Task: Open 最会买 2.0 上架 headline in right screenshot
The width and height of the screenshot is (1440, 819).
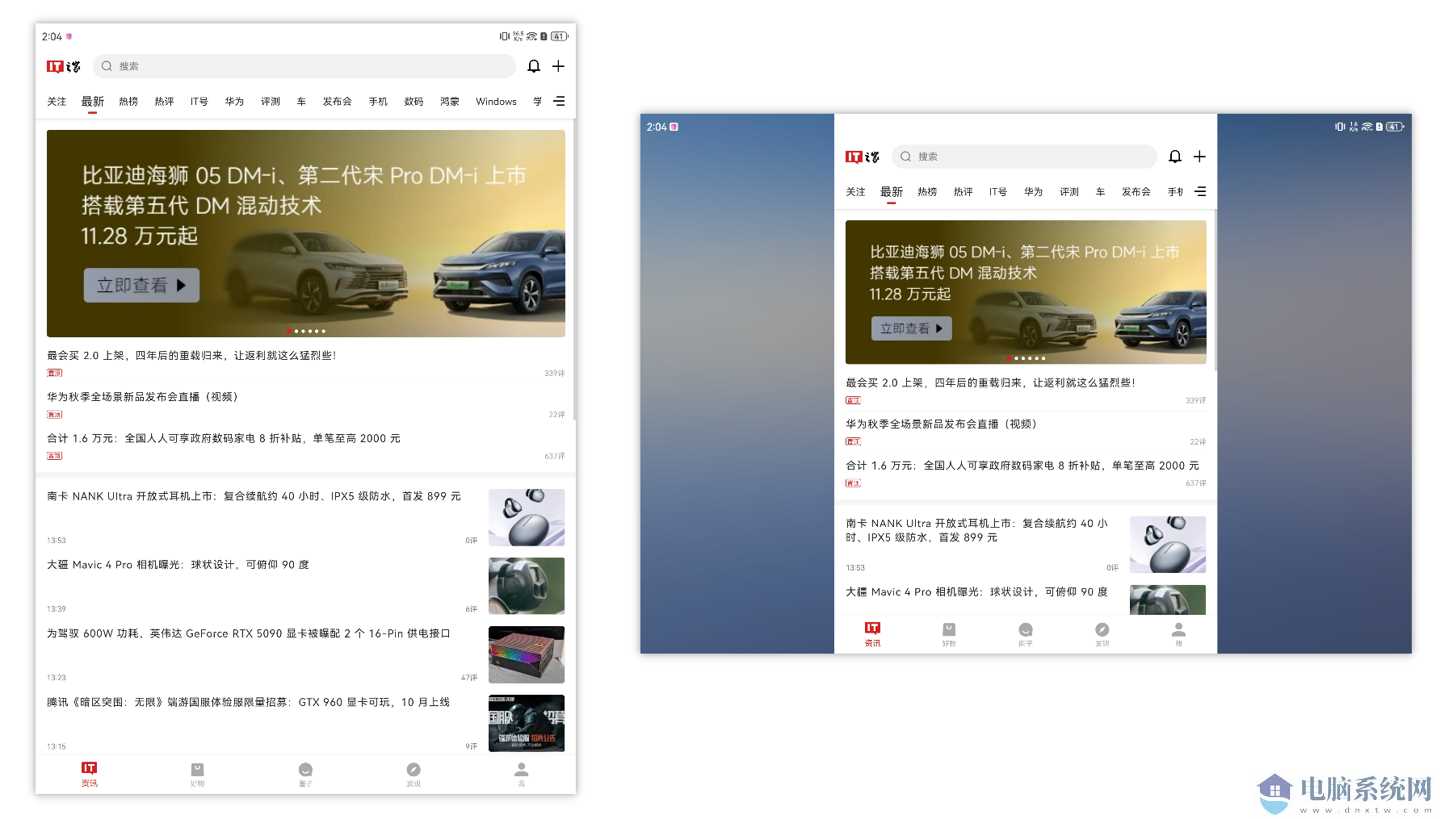Action: 990,382
